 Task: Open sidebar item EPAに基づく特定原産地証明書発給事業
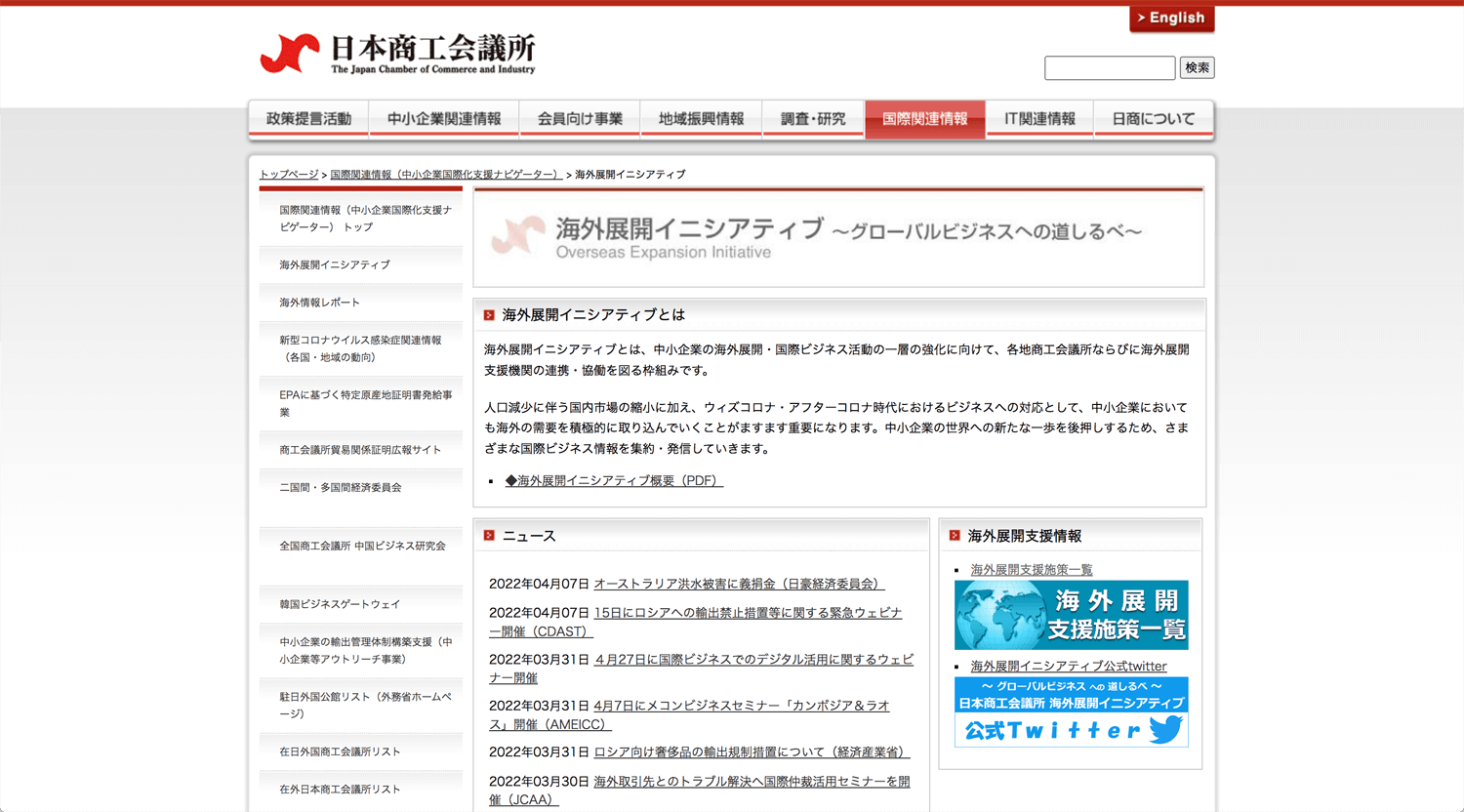click(x=361, y=403)
